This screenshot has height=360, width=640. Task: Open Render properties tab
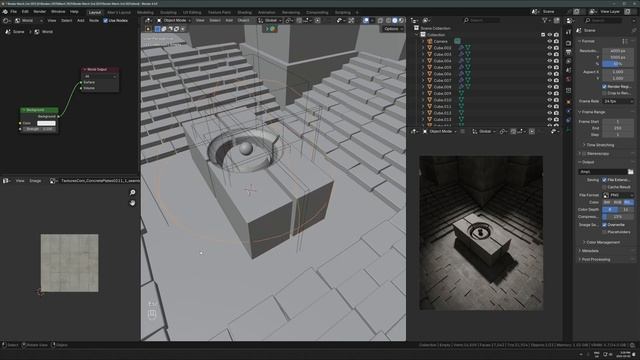(569, 43)
